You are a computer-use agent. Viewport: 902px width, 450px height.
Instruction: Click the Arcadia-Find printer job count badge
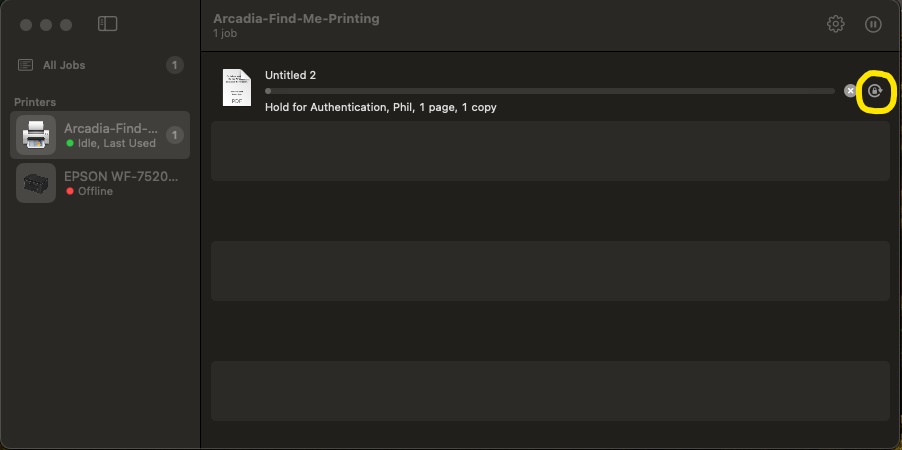click(175, 135)
